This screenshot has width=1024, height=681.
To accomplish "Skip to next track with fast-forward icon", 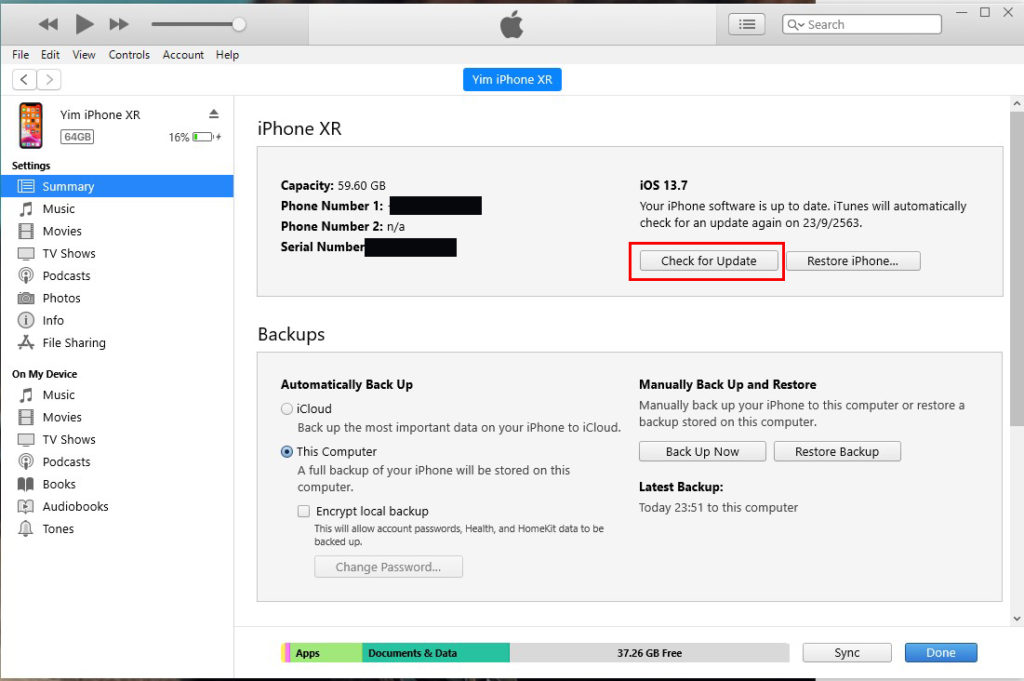I will [119, 24].
